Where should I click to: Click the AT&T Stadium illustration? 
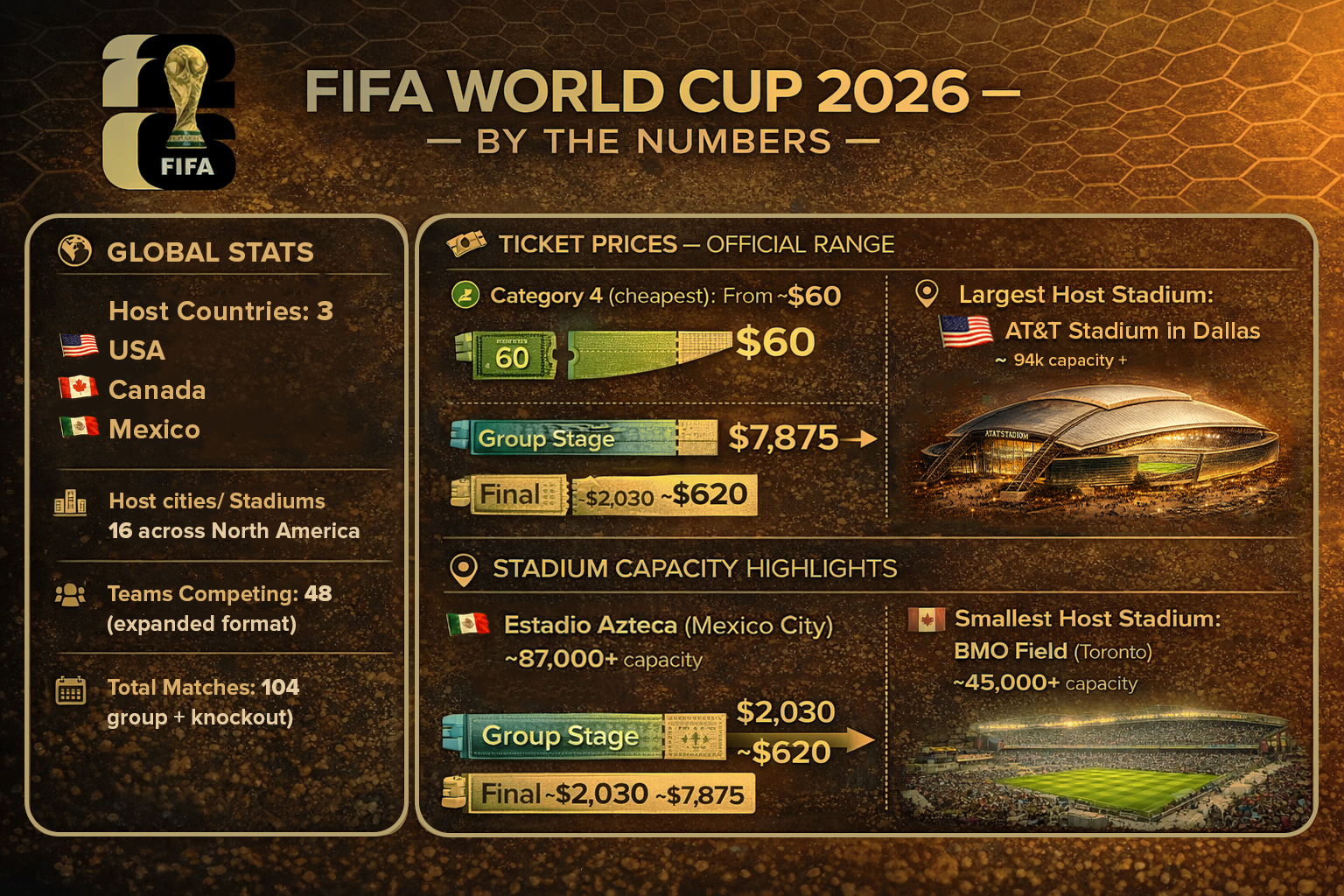[1101, 451]
